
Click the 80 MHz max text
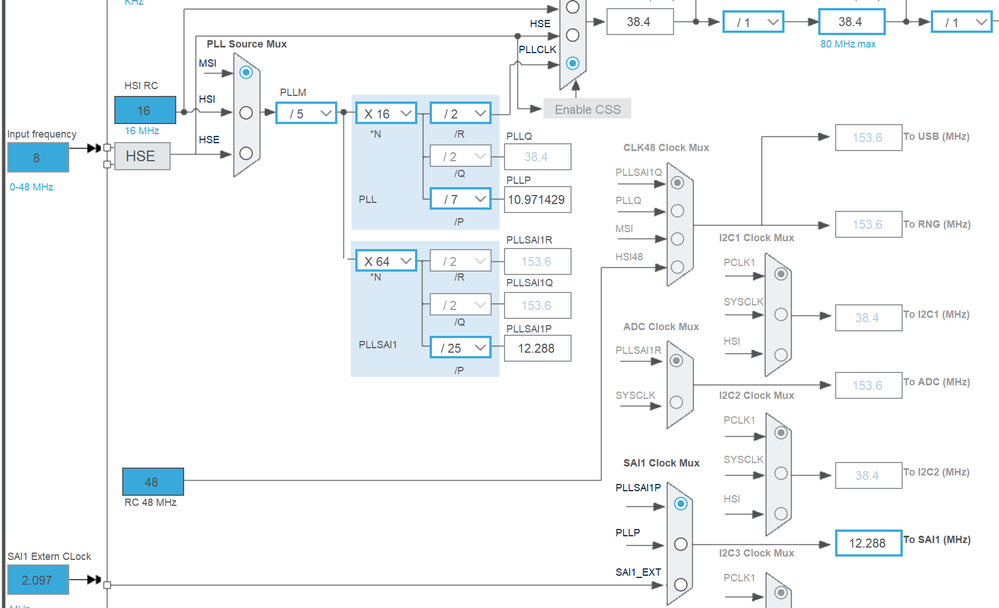click(848, 44)
